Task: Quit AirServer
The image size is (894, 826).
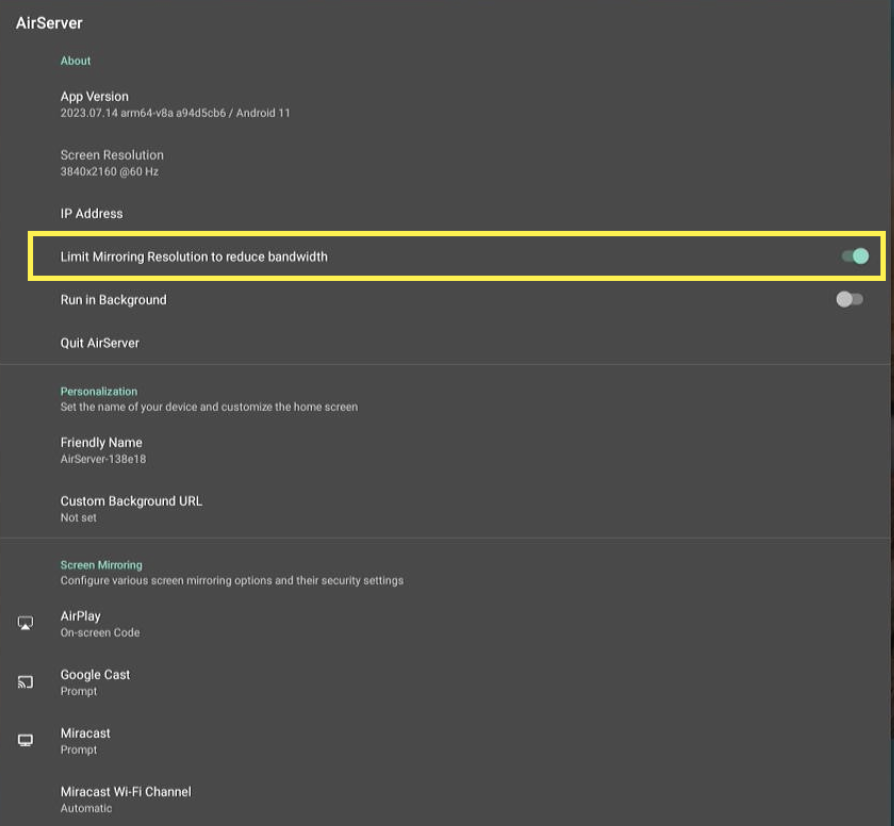Action: click(x=100, y=343)
